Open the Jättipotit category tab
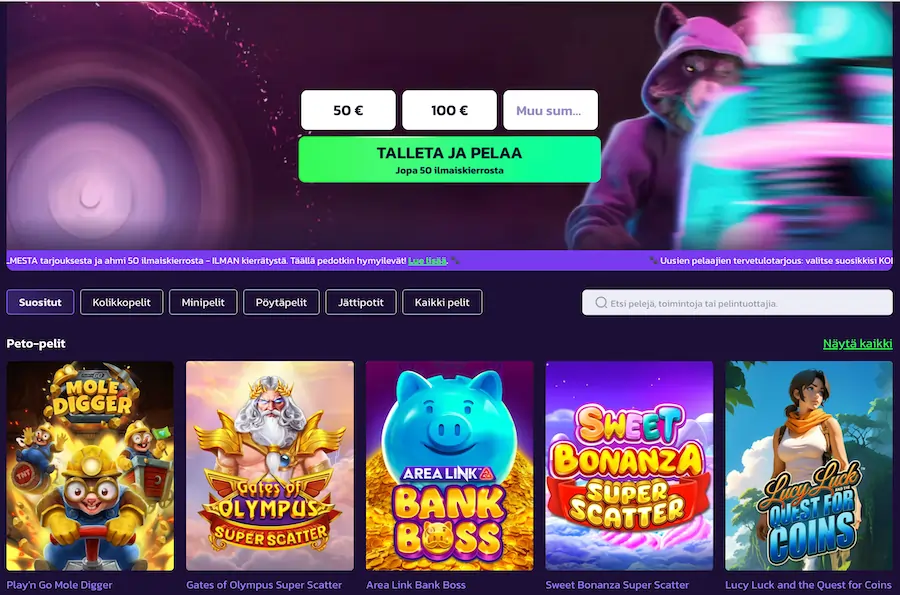The height and width of the screenshot is (595, 900). 361,302
